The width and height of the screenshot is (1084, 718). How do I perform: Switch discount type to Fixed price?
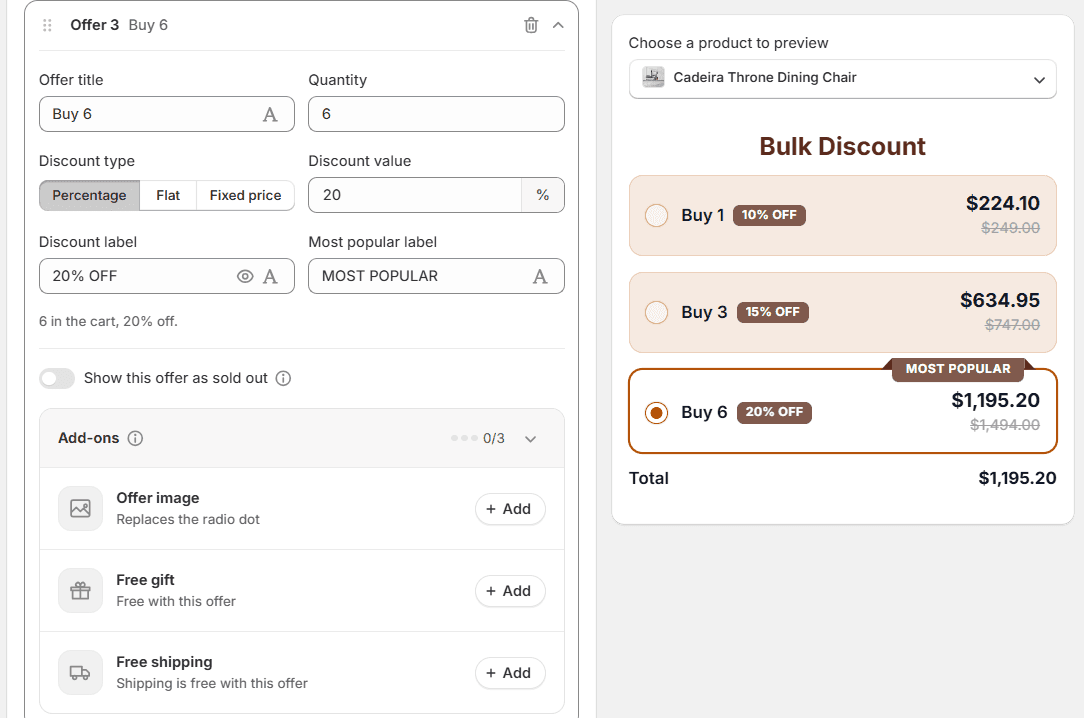(245, 196)
